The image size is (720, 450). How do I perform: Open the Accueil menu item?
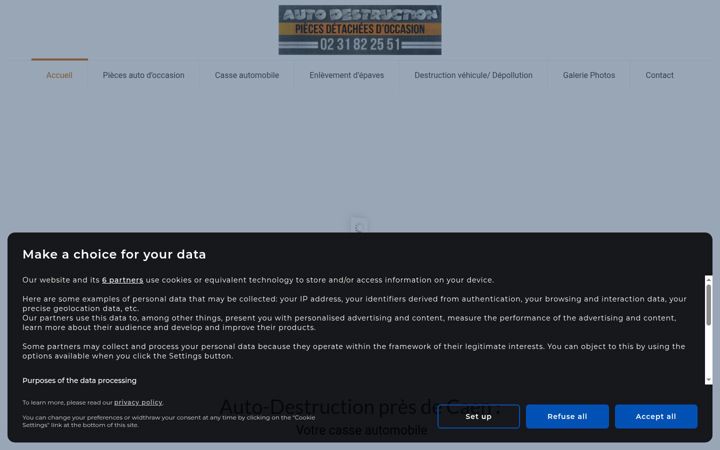pos(59,75)
